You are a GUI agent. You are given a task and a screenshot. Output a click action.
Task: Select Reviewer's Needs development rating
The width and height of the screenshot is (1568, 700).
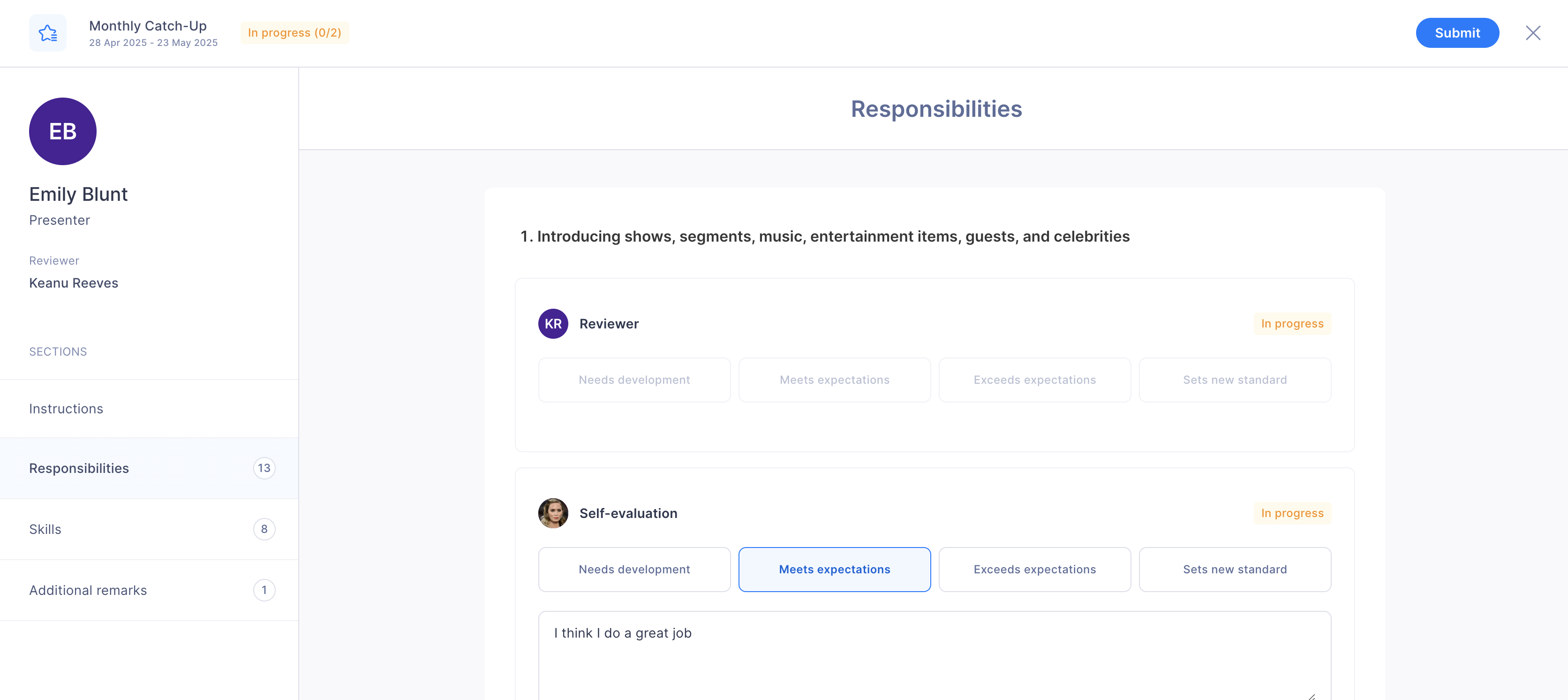pos(634,380)
